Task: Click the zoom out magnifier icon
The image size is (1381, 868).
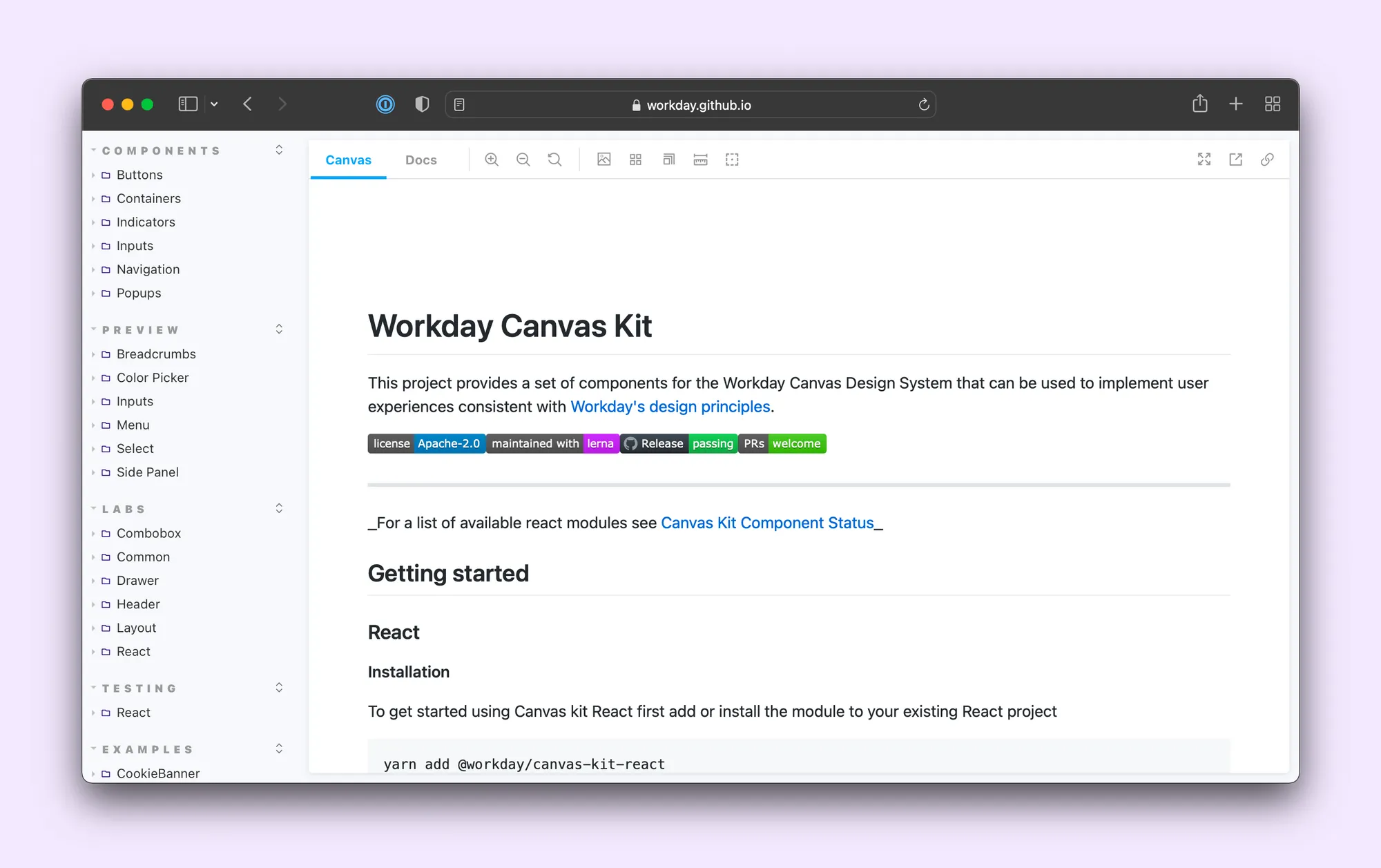Action: pyautogui.click(x=523, y=160)
